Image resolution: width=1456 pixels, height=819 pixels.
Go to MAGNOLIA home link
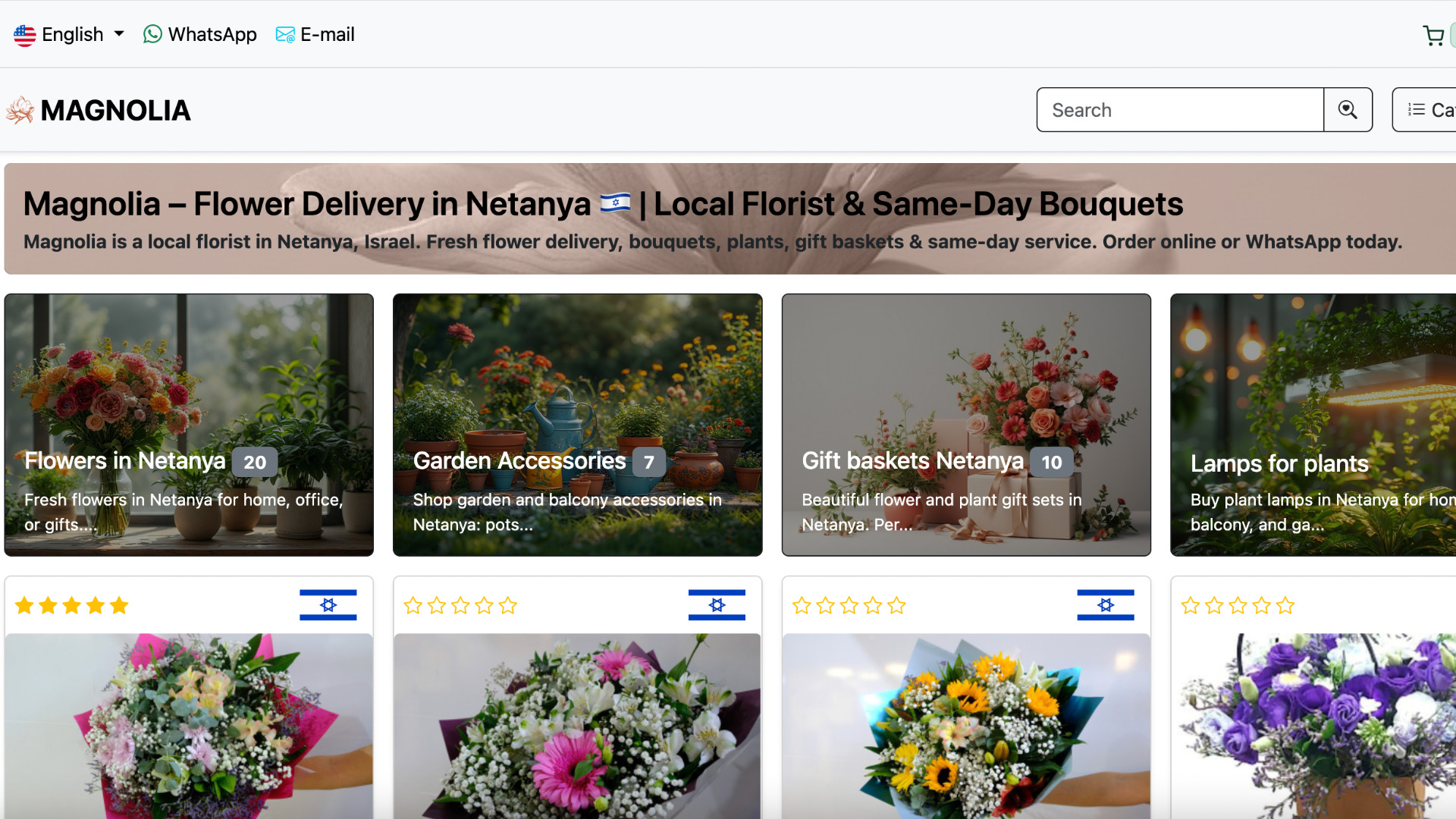(99, 111)
